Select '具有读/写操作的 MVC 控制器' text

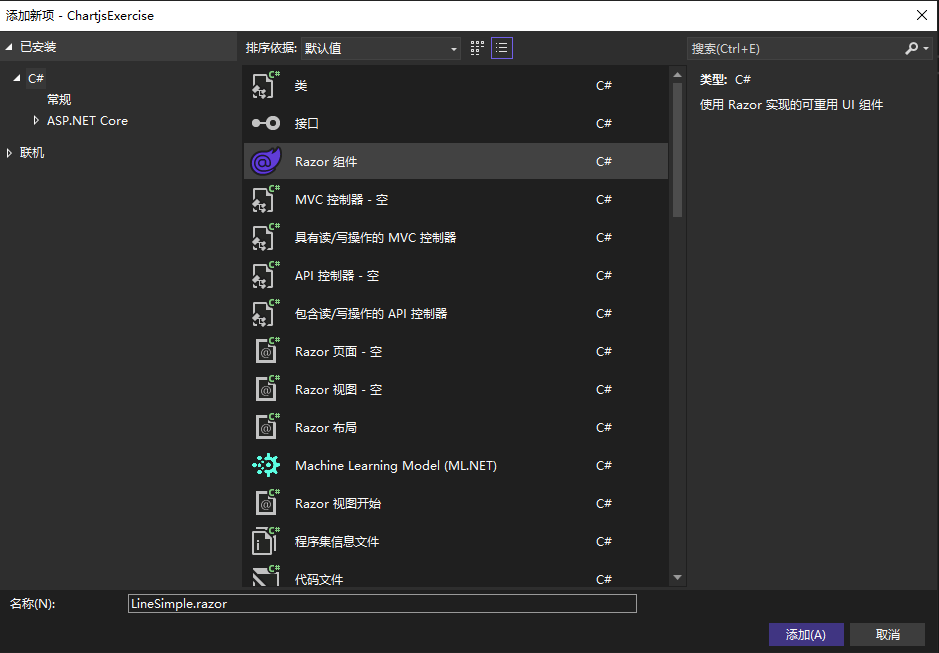[x=375, y=238]
